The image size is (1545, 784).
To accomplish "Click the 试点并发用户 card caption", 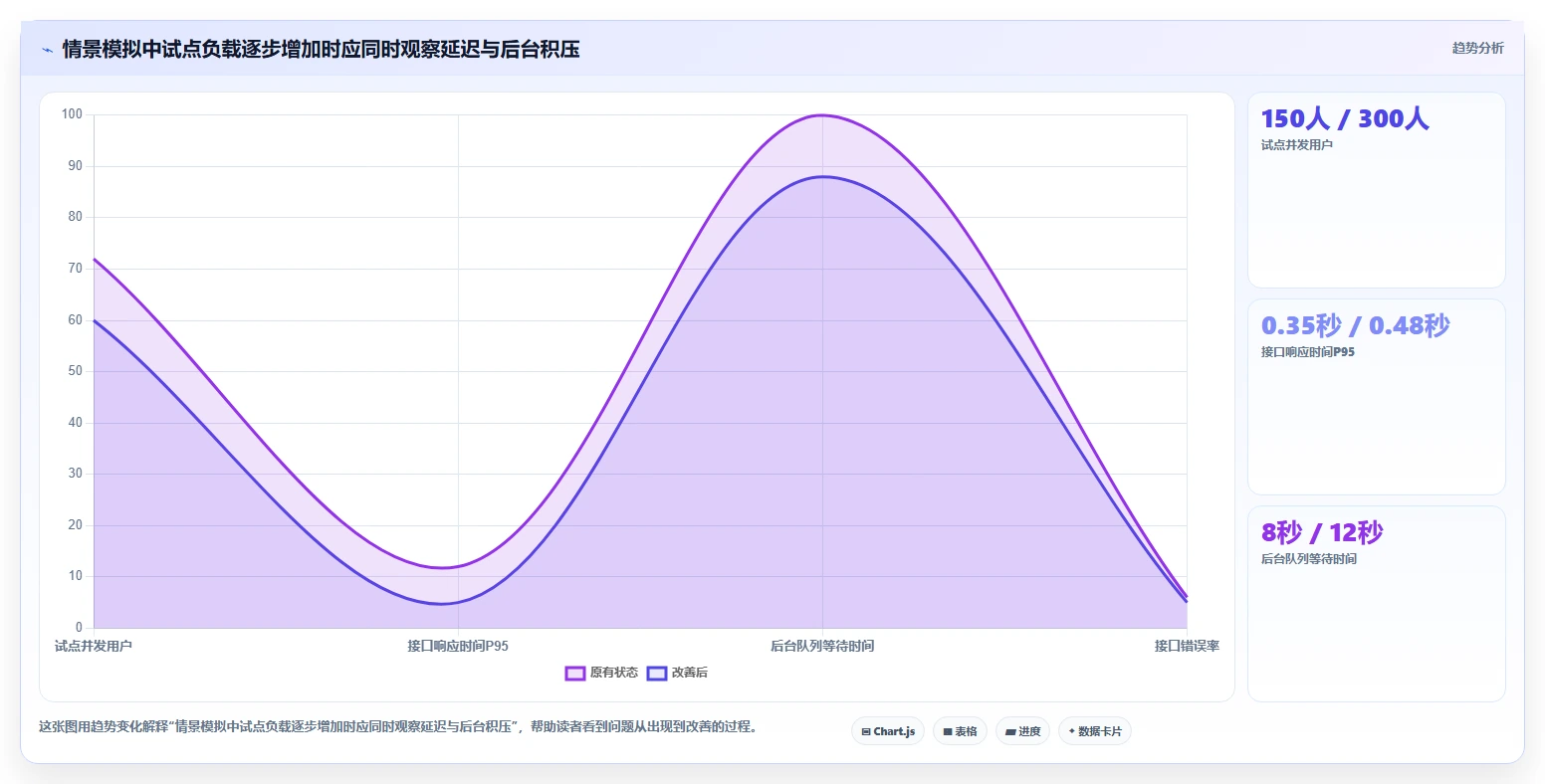I will coord(1297,145).
